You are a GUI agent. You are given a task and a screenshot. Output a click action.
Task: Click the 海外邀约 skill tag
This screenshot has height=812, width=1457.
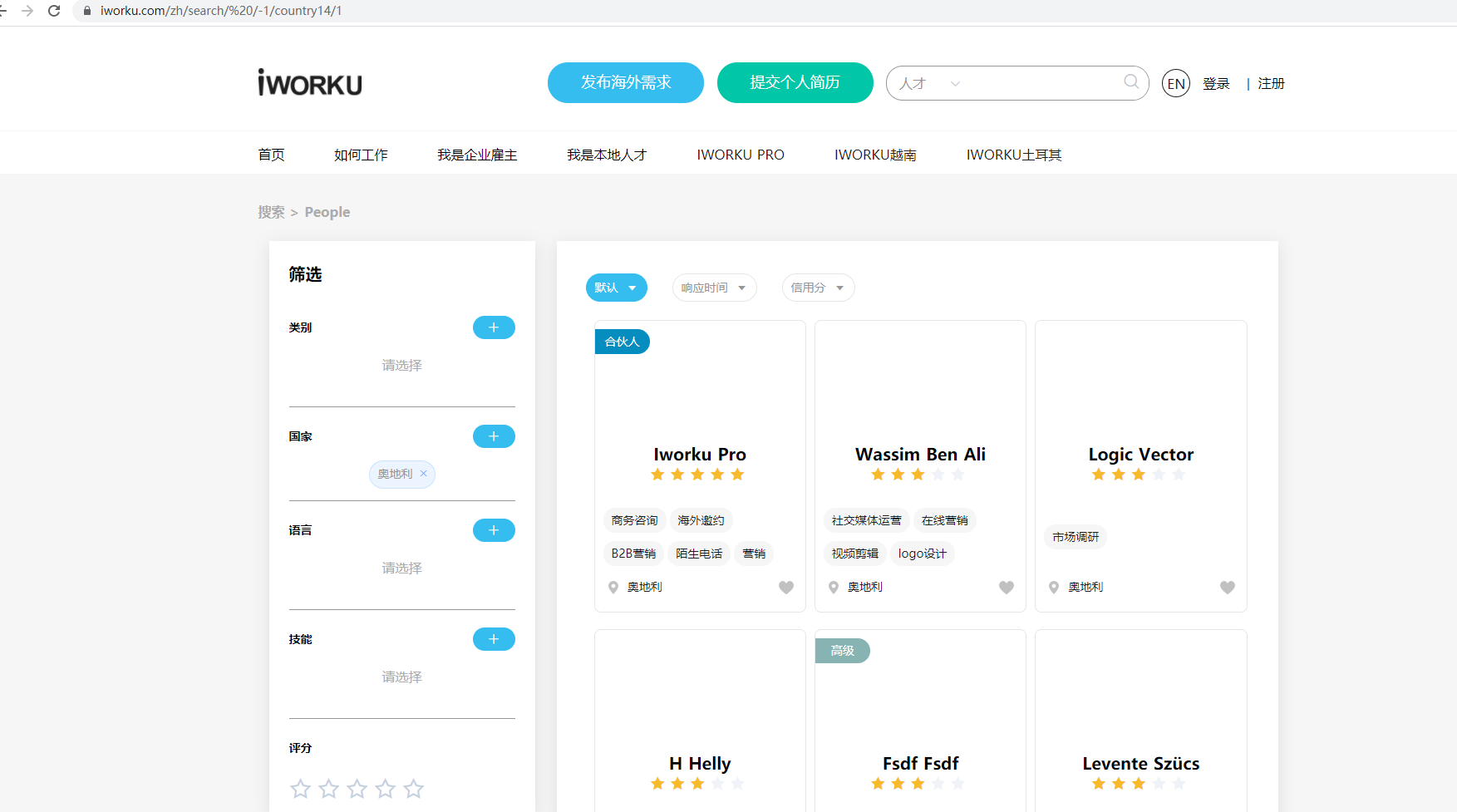pos(701,520)
